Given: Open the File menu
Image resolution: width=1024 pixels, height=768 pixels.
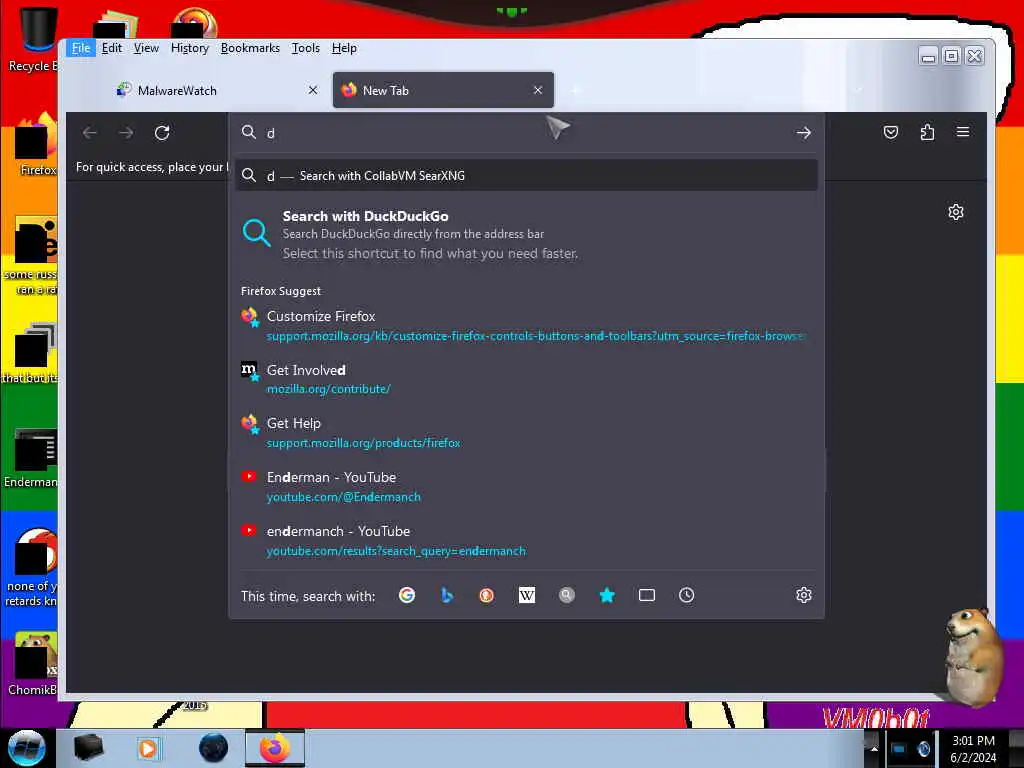Looking at the screenshot, I should (x=81, y=48).
